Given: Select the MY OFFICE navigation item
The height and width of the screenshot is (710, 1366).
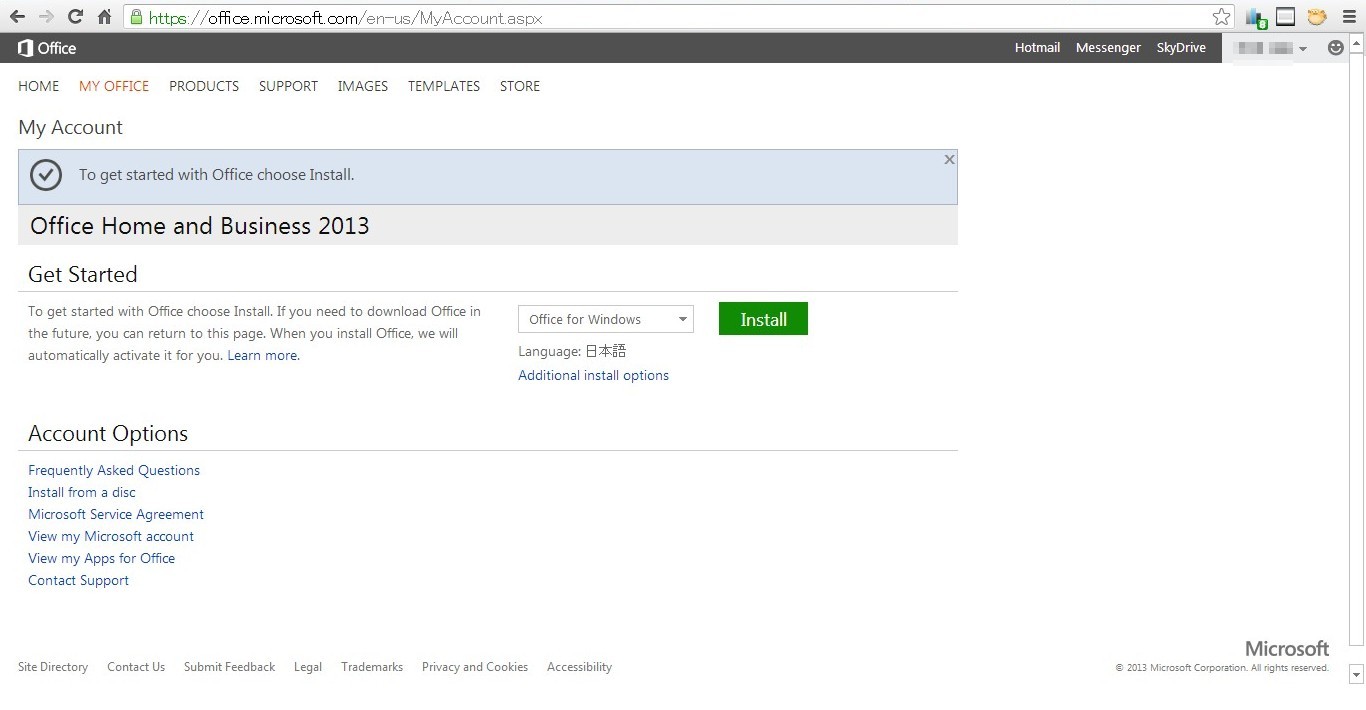Looking at the screenshot, I should click(114, 86).
